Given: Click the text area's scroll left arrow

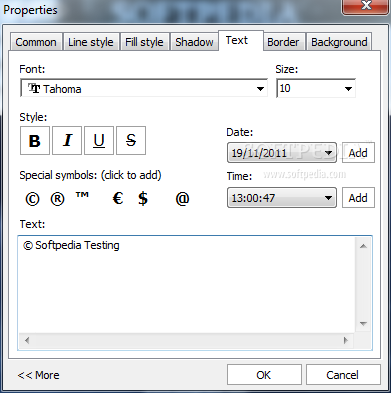Looking at the screenshot, I should (27, 340).
